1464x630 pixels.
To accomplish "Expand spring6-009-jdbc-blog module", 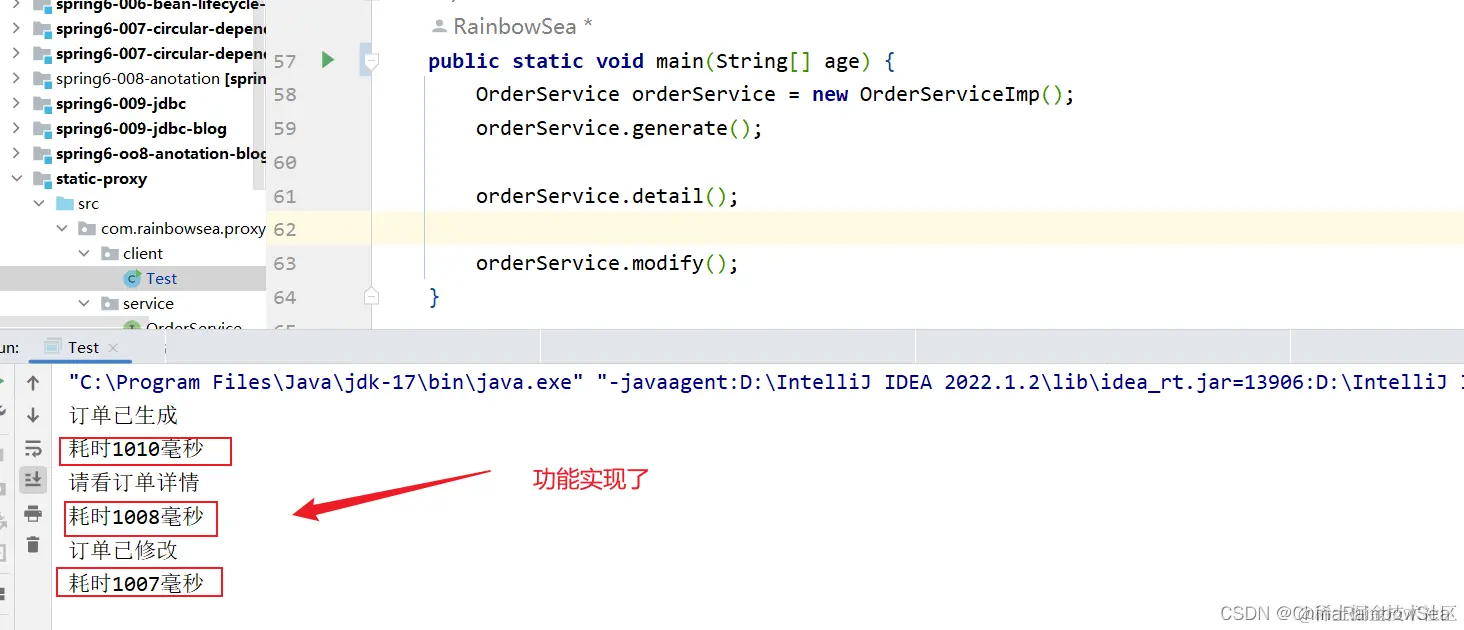I will (16, 129).
